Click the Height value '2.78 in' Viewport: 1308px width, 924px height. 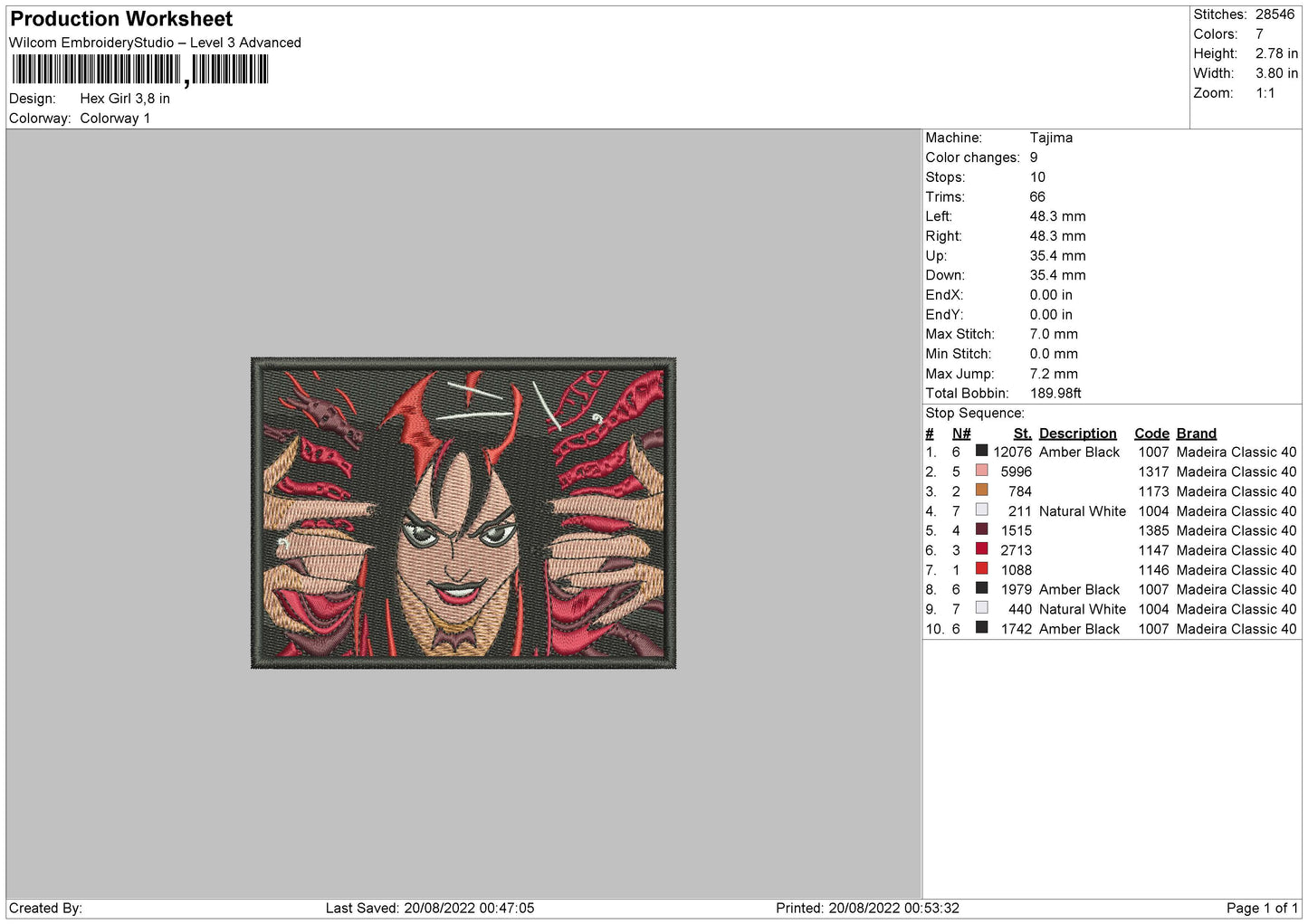click(1276, 53)
